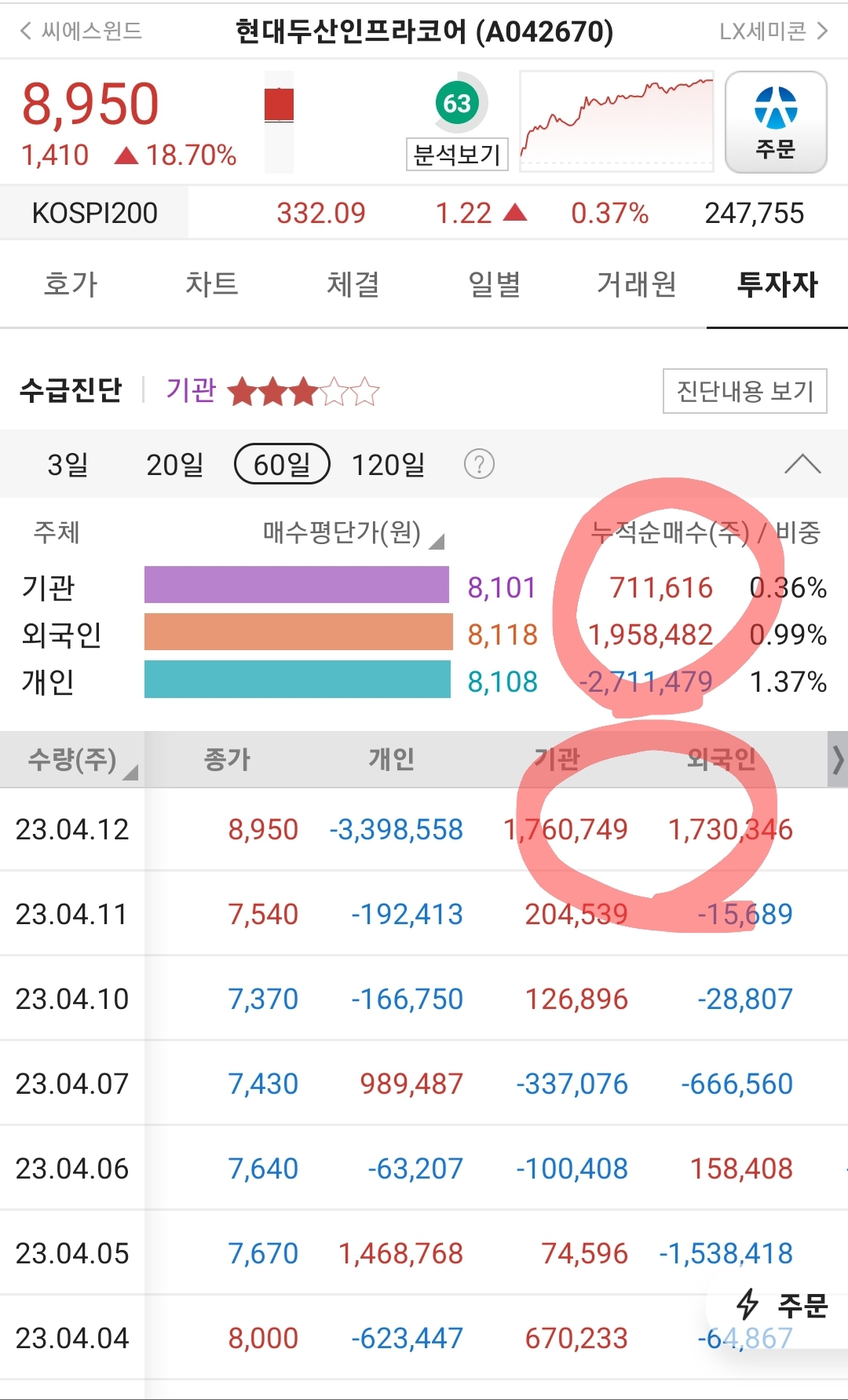Tap the 기관 average price 8,101
The image size is (848, 1400).
click(x=502, y=587)
